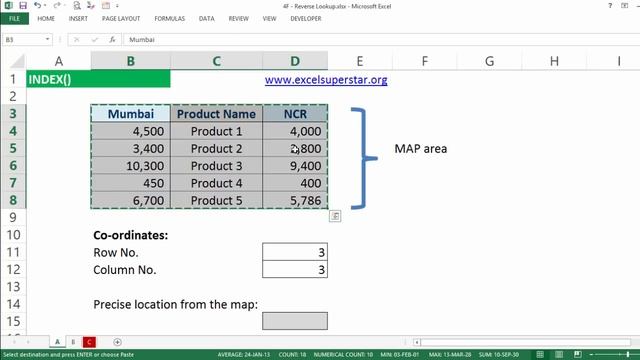Select column F header
This screenshot has height=360, width=640.
click(424, 61)
